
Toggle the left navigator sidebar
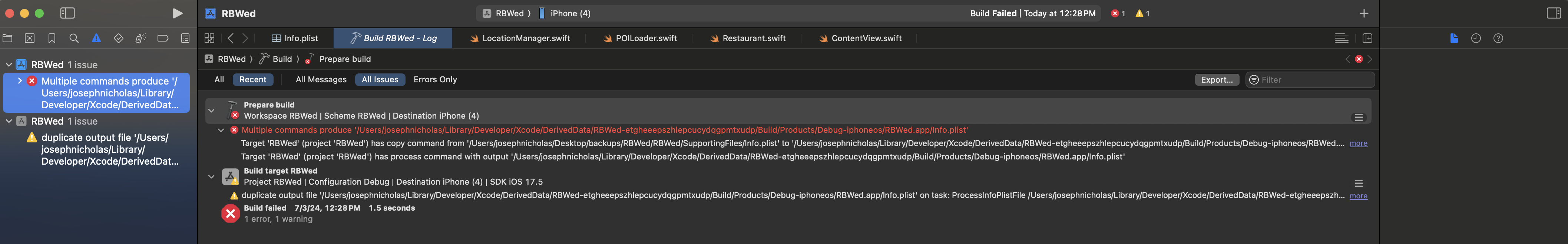point(67,13)
